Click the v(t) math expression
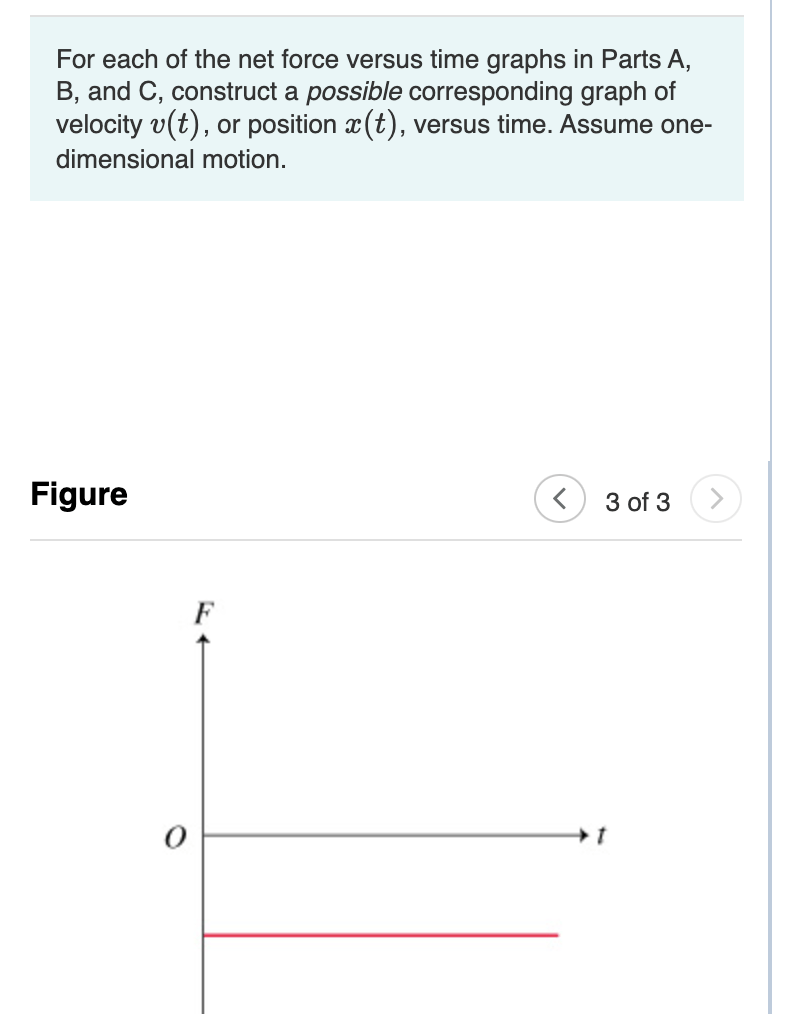 click(173, 125)
